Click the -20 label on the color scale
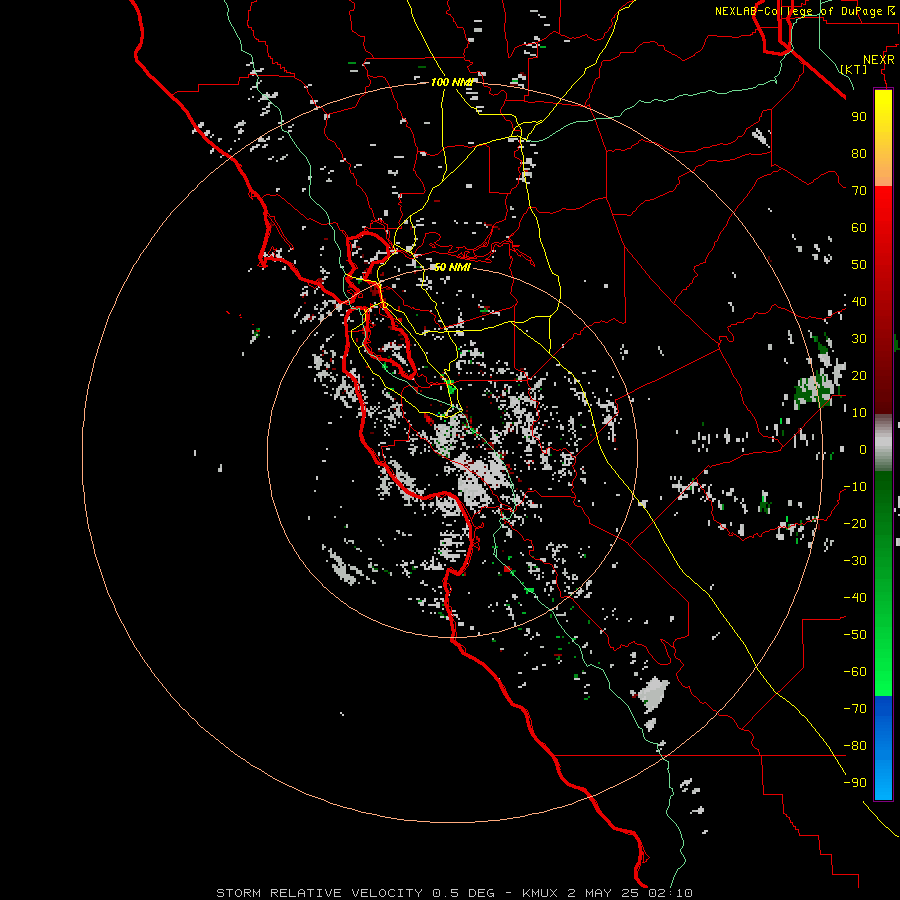 click(x=855, y=523)
